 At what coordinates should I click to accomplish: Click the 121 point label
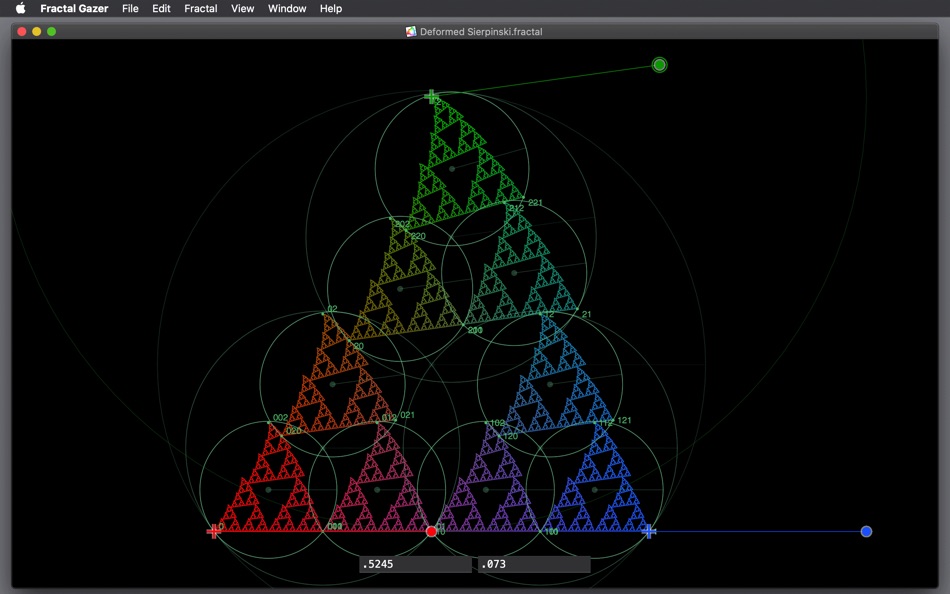click(x=624, y=420)
